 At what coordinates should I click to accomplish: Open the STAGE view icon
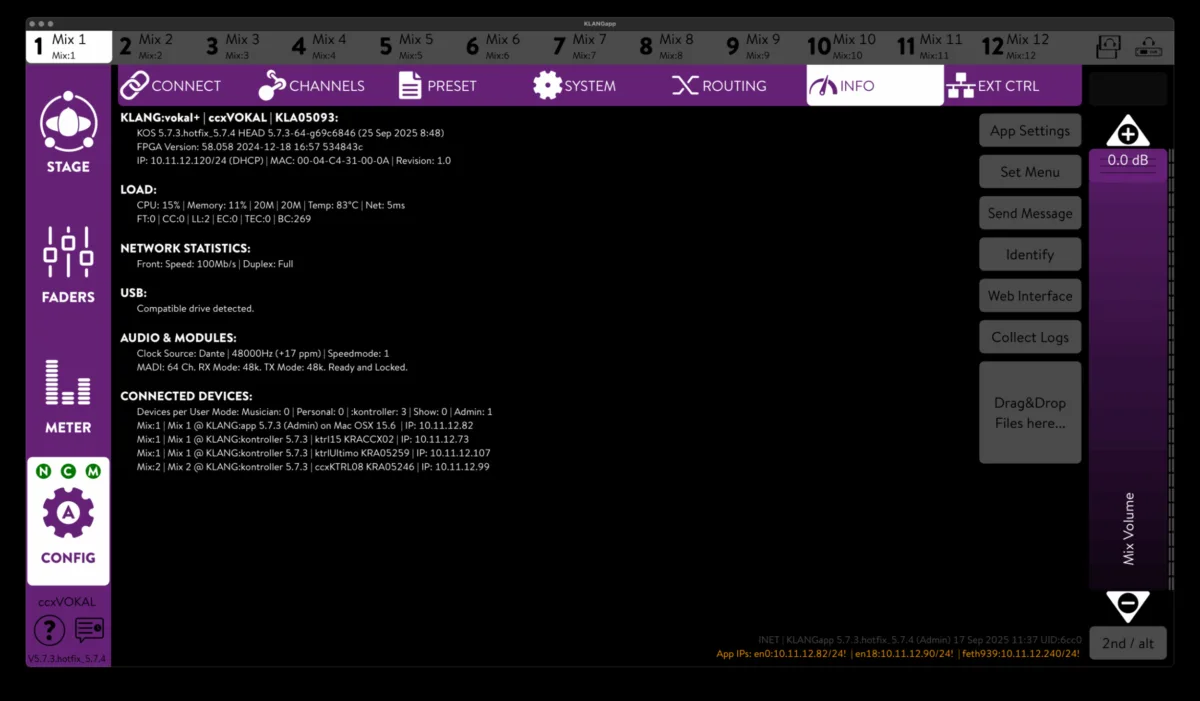click(x=68, y=122)
